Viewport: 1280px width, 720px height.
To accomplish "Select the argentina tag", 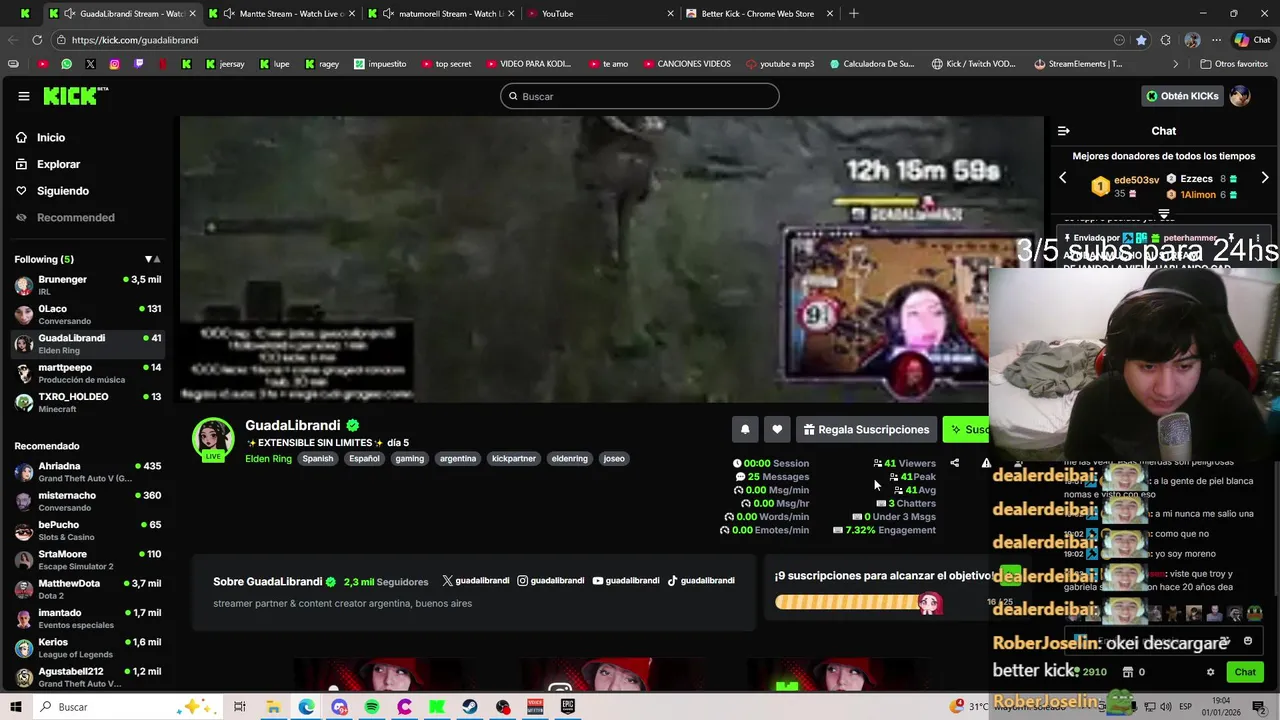I will tap(458, 459).
